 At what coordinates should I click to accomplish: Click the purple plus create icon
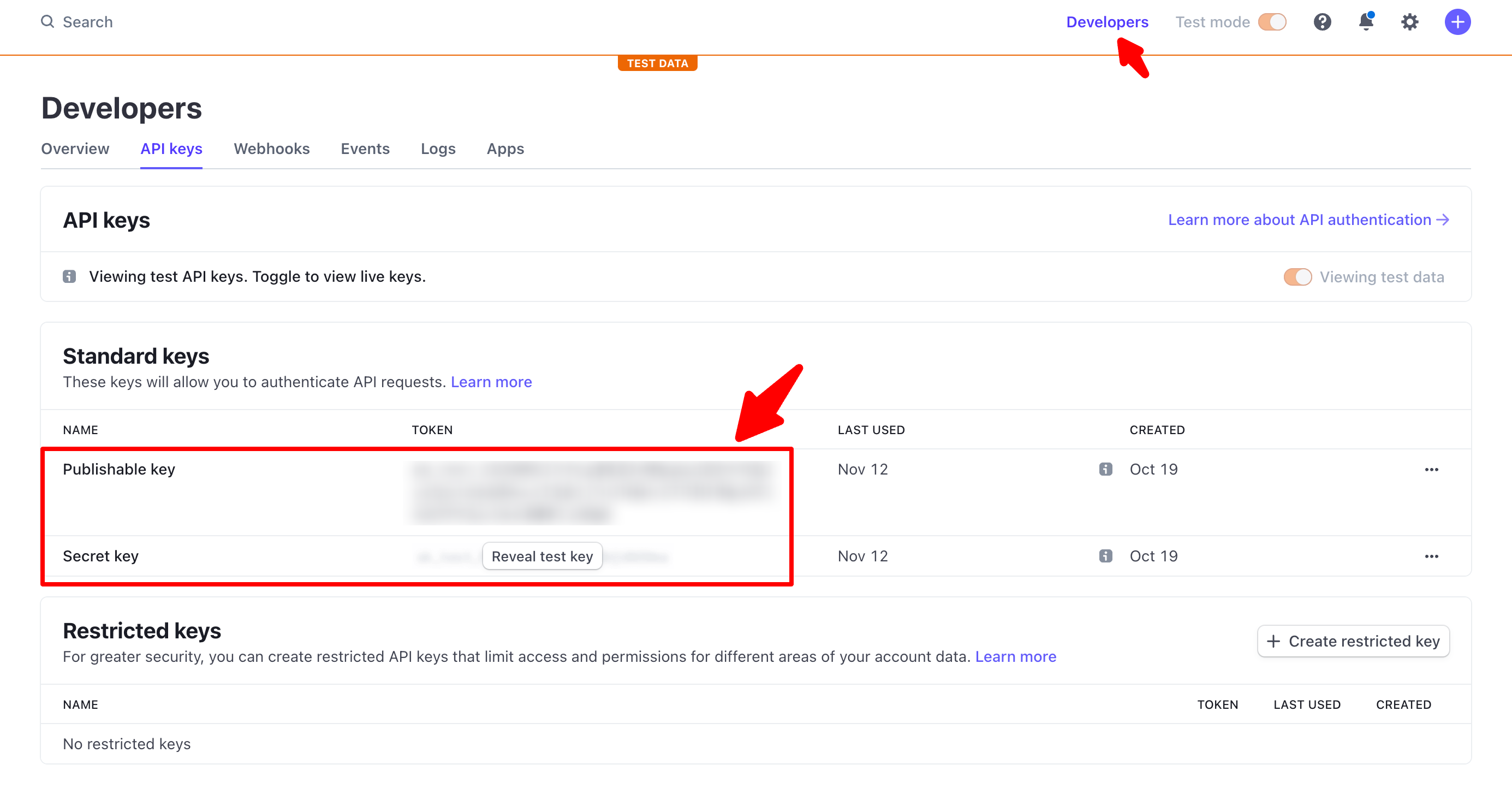point(1457,22)
